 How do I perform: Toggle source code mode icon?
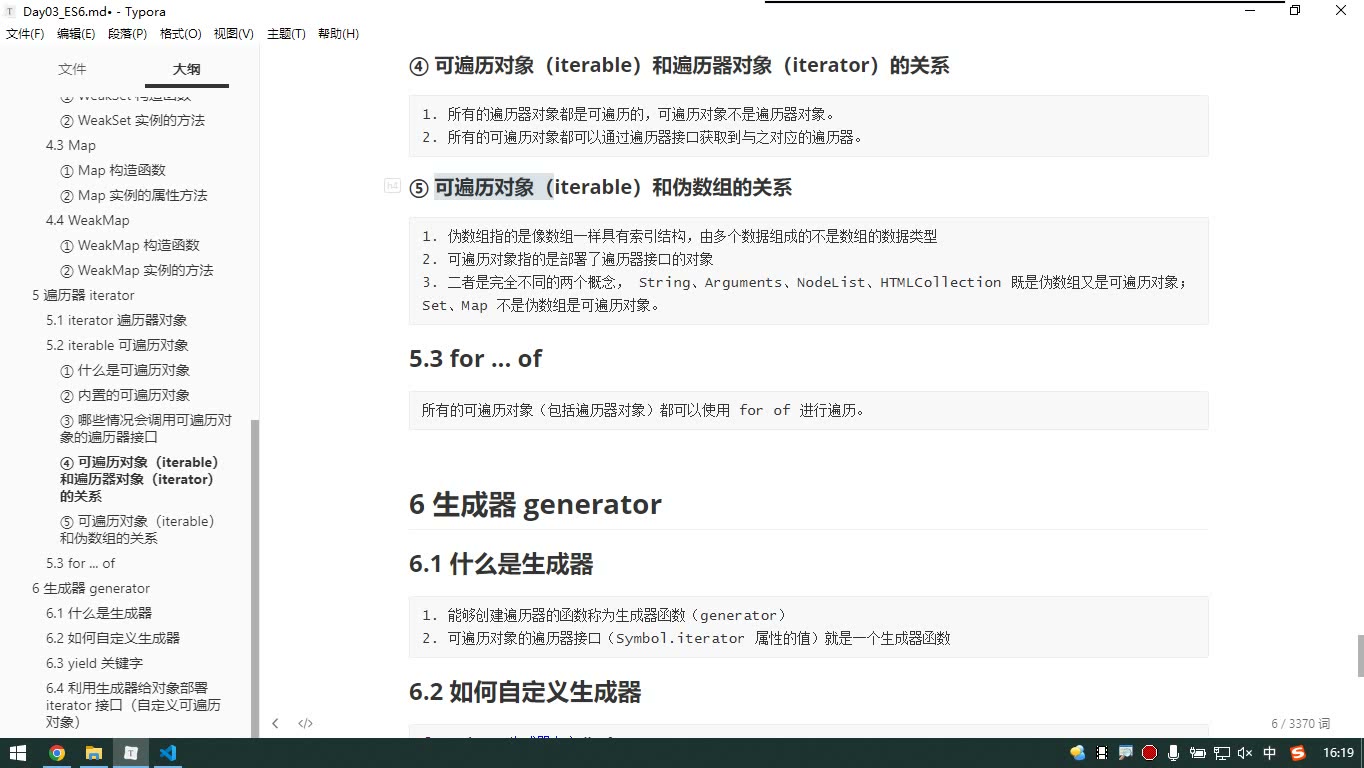[x=305, y=723]
